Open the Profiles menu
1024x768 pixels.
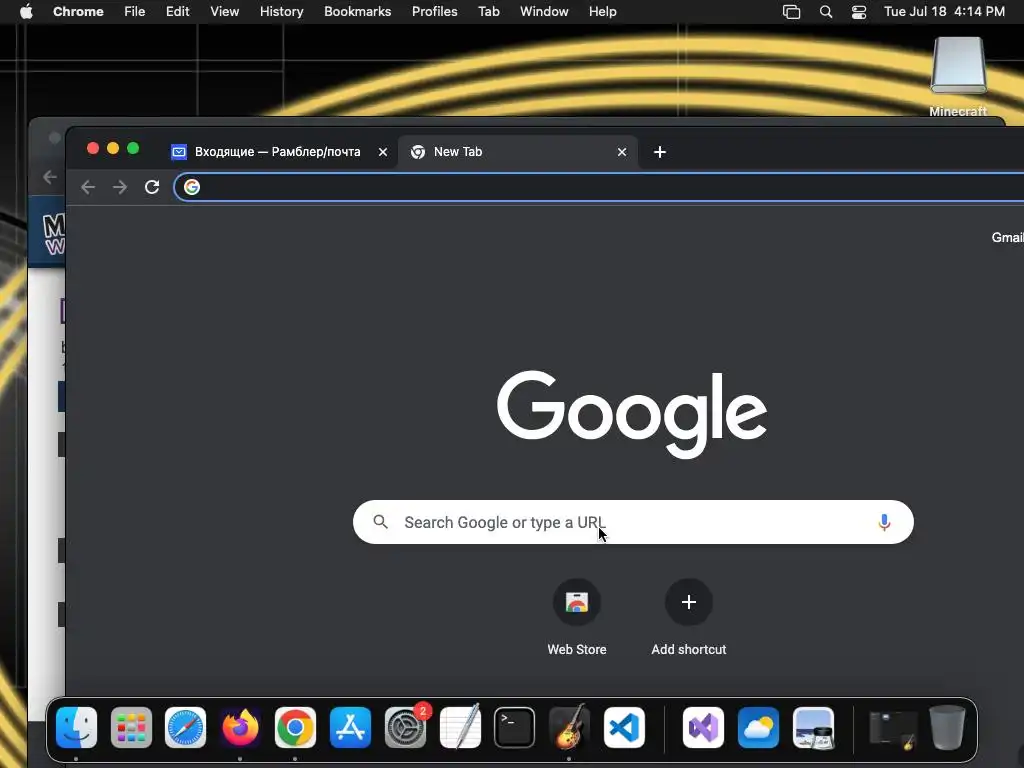point(434,12)
